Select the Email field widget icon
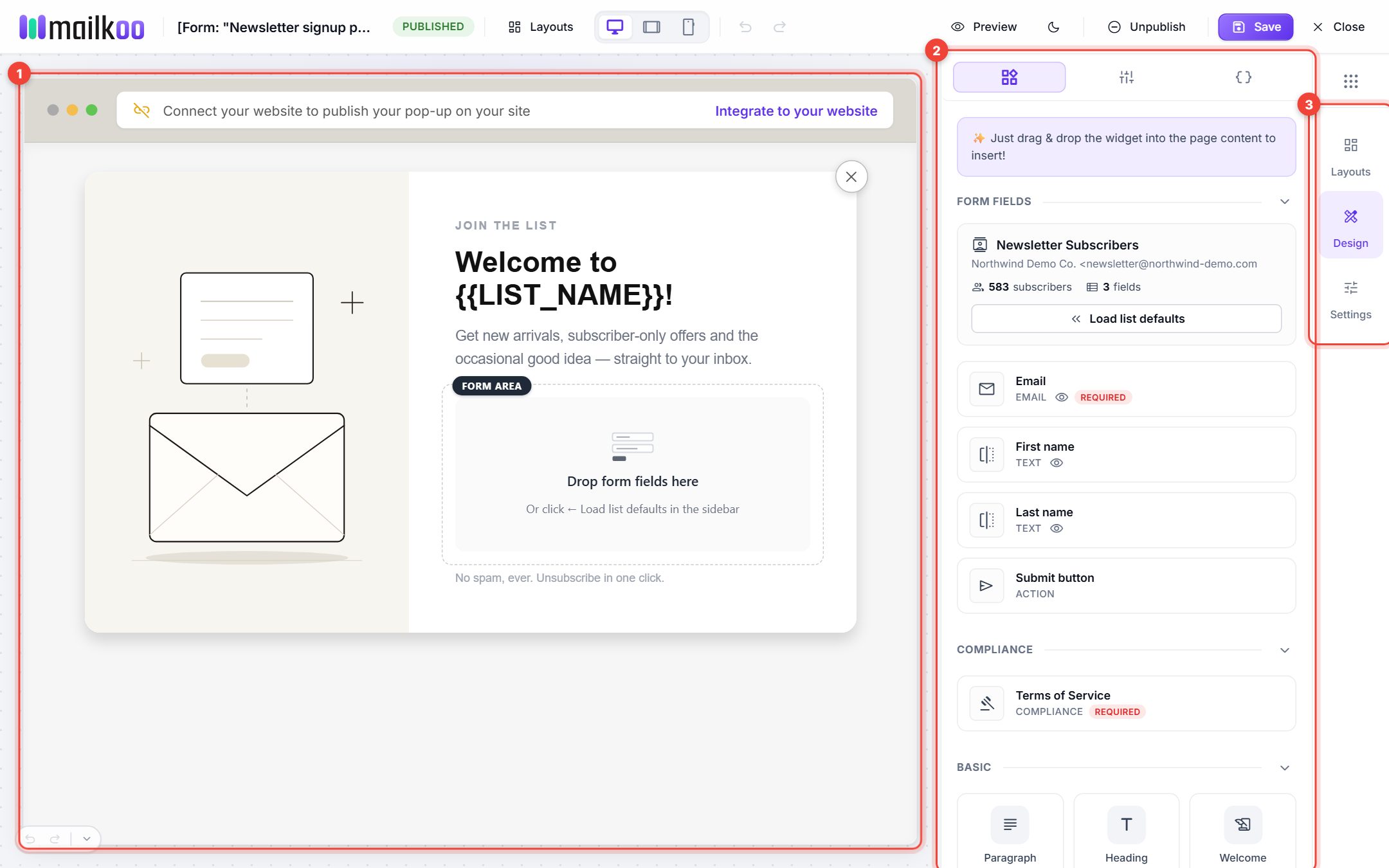This screenshot has height=868, width=1389. (x=986, y=389)
